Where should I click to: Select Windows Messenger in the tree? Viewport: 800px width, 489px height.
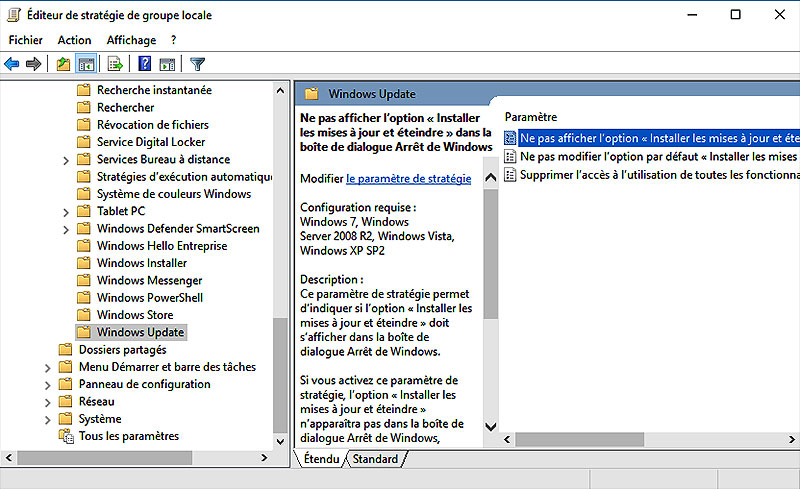149,280
